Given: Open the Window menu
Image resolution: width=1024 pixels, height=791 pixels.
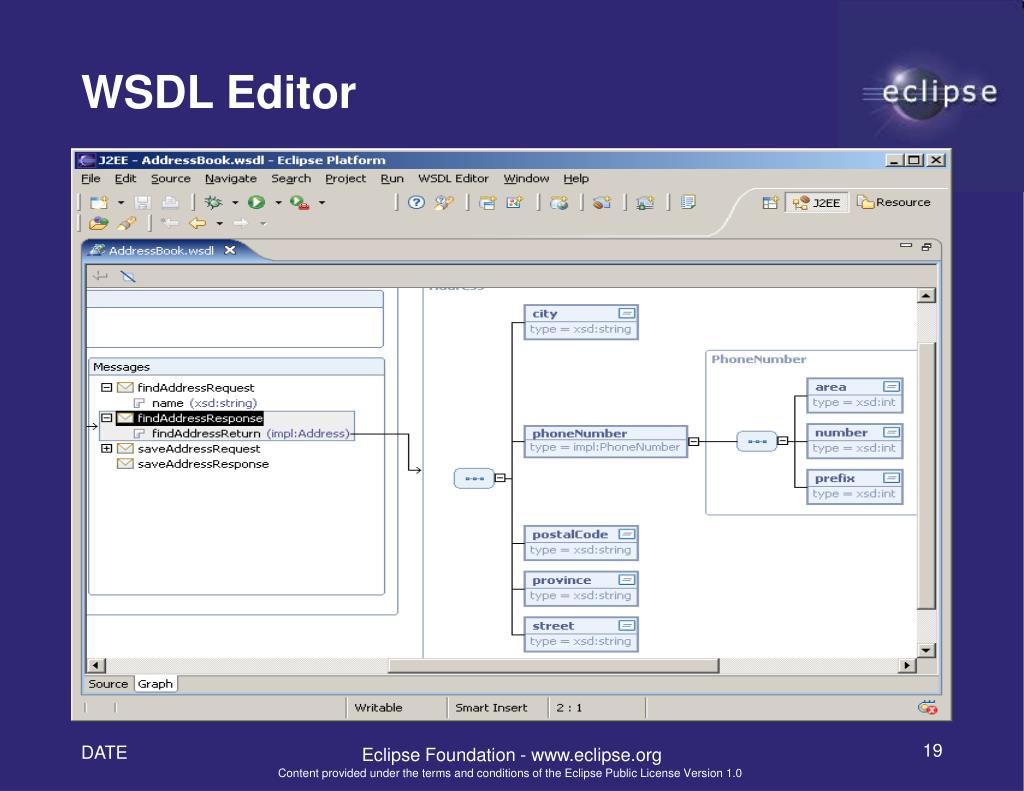Looking at the screenshot, I should click(526, 178).
